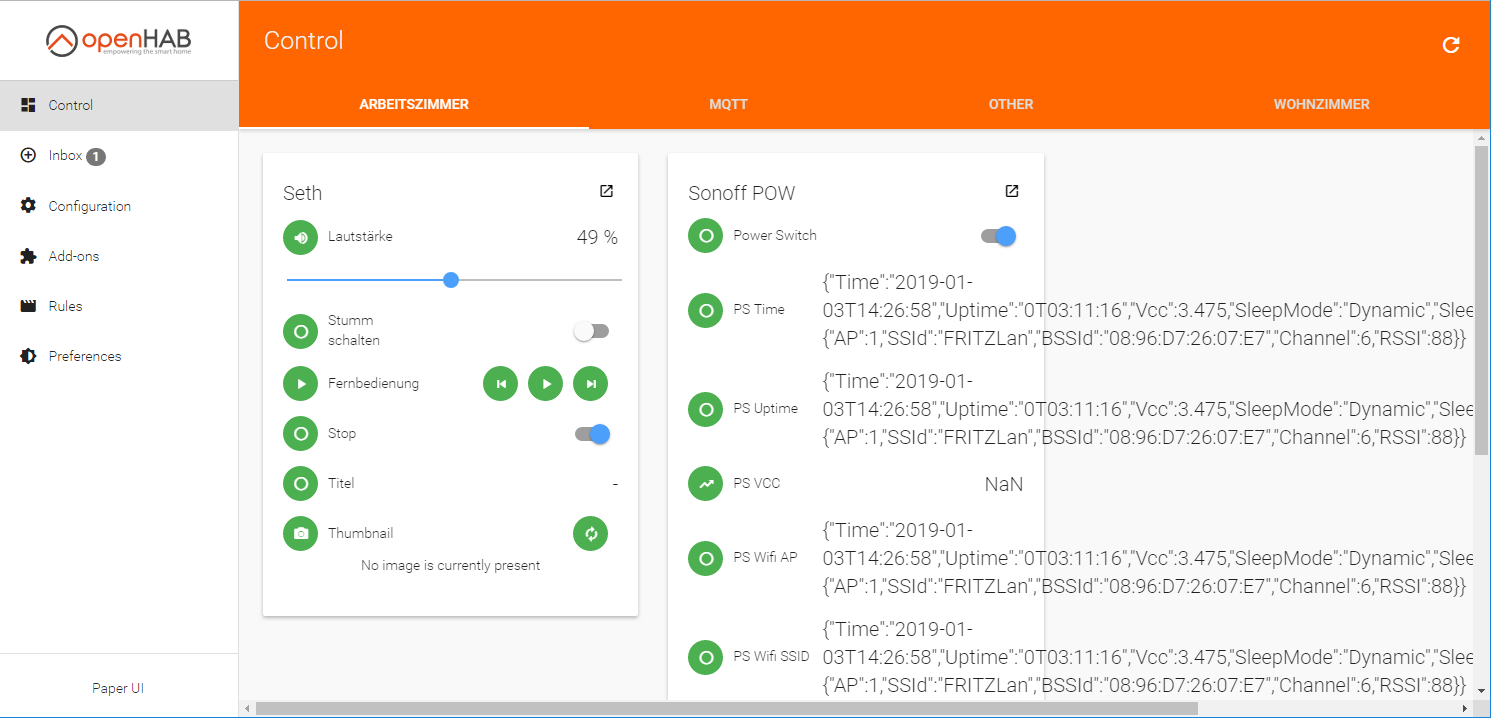Click the Sonoff POW card title
Screen dimensions: 1491x718
click(741, 193)
